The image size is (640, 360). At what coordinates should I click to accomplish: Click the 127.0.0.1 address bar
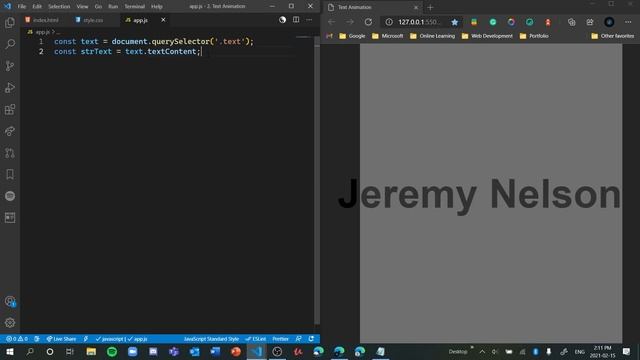pos(418,22)
